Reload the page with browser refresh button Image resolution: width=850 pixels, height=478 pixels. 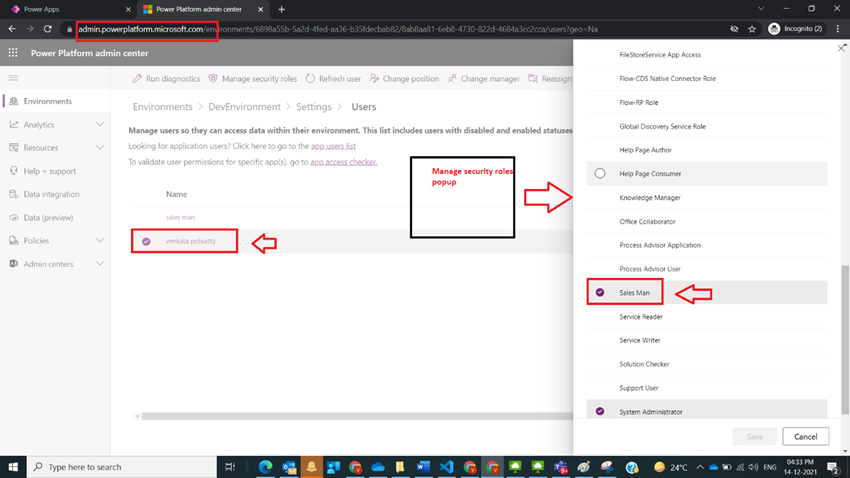pos(48,29)
